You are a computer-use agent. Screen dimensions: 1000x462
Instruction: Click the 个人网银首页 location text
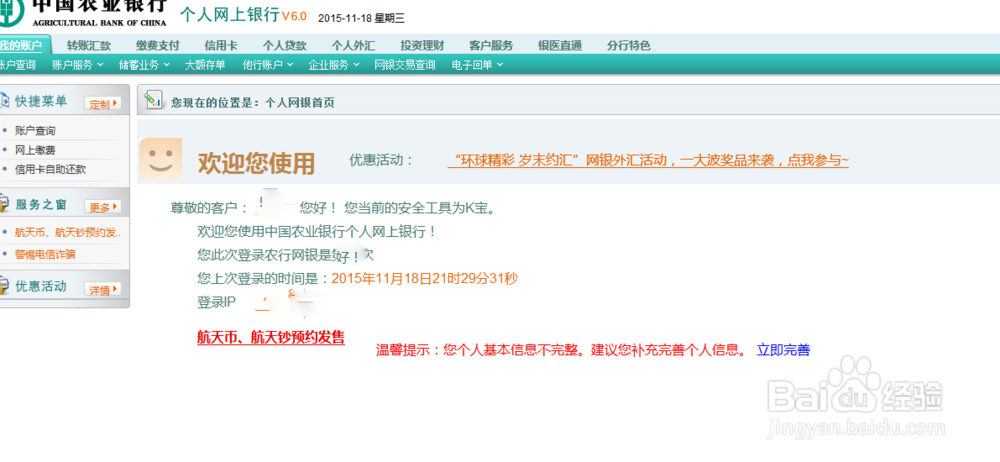pos(300,102)
